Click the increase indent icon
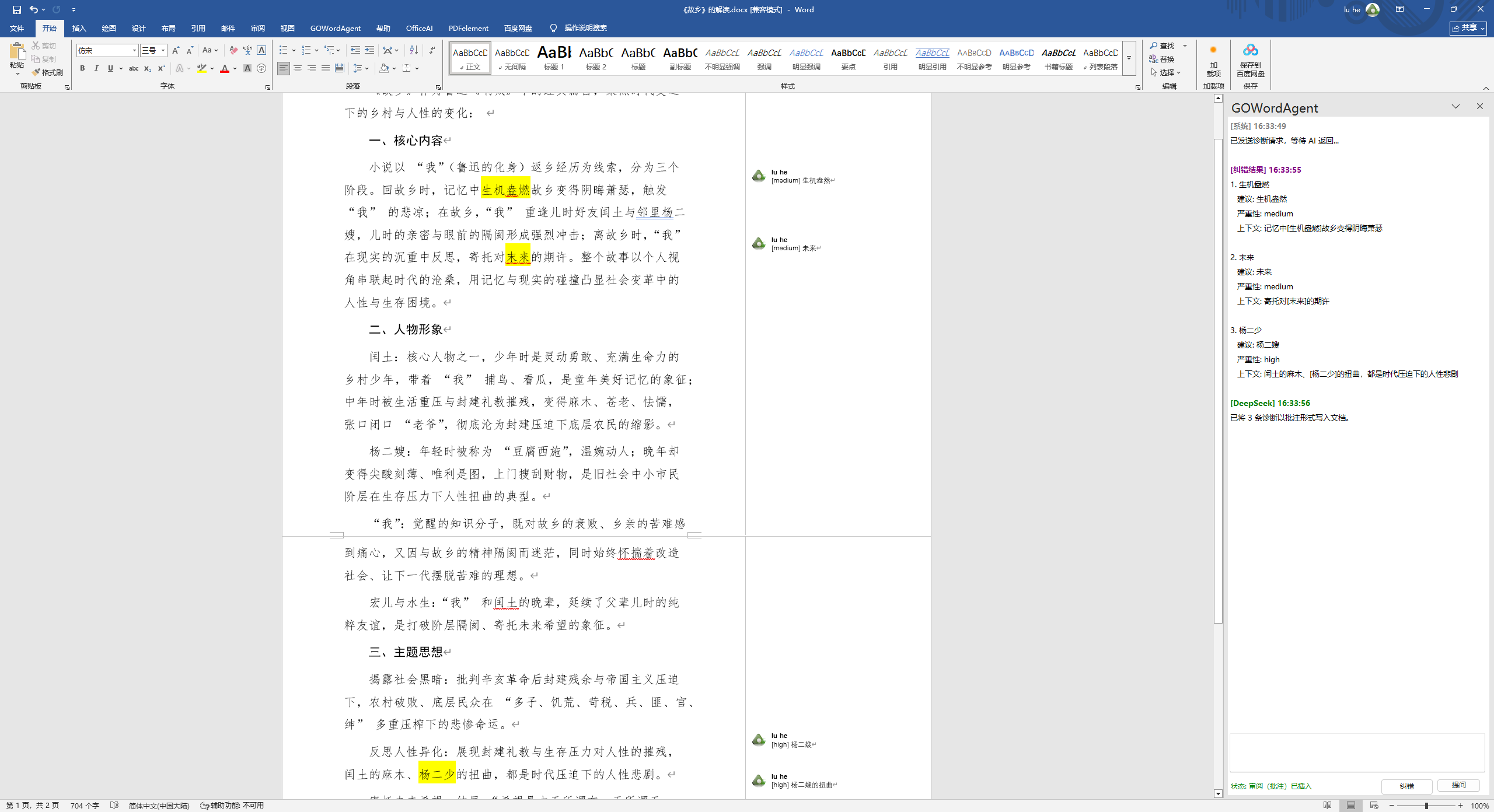Screen dimensions: 1494x812 pyautogui.click(x=369, y=50)
